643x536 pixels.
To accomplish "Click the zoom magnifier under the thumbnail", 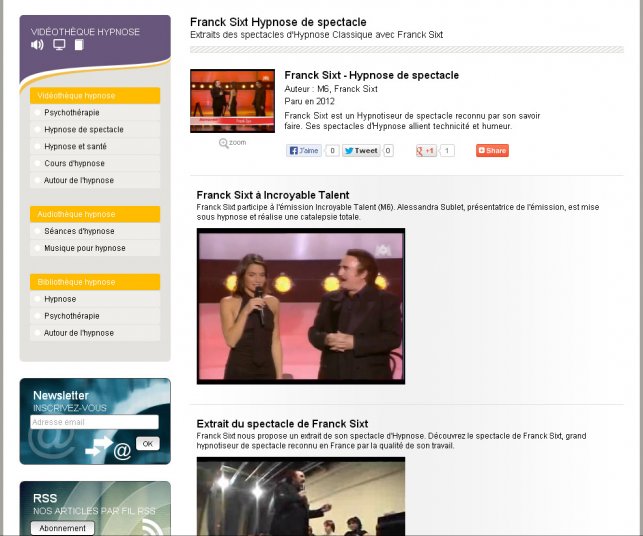I will [x=232, y=143].
